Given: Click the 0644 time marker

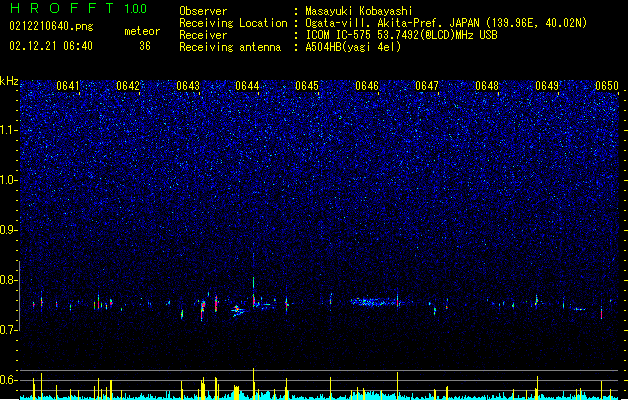Looking at the screenshot, I should 247,86.
